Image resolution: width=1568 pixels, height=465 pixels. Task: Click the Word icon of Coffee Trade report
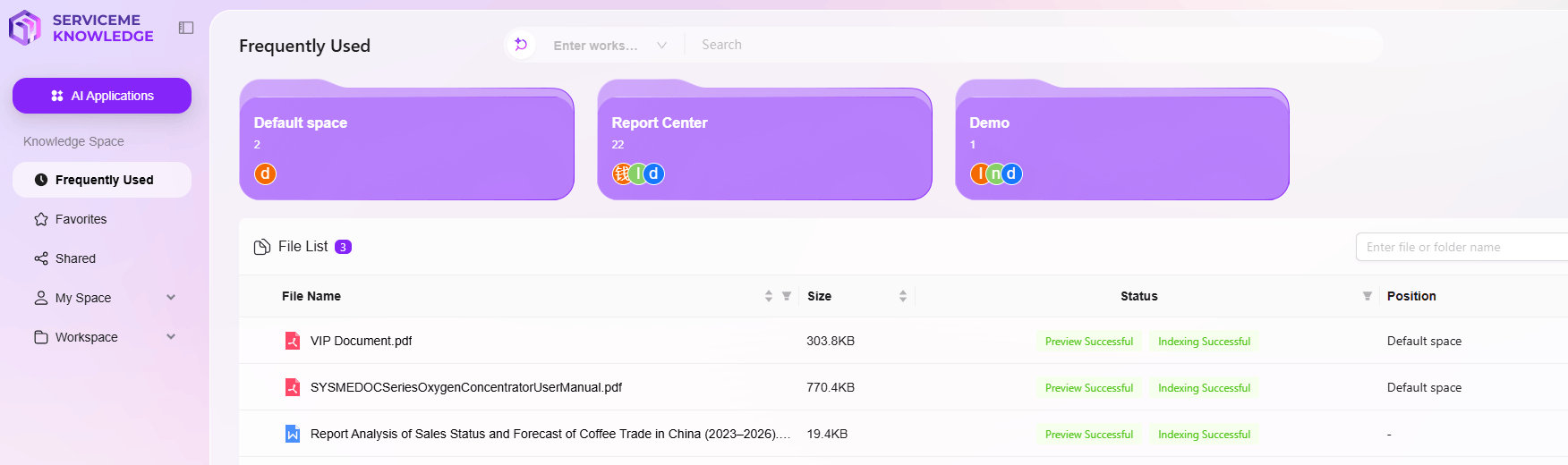click(293, 434)
